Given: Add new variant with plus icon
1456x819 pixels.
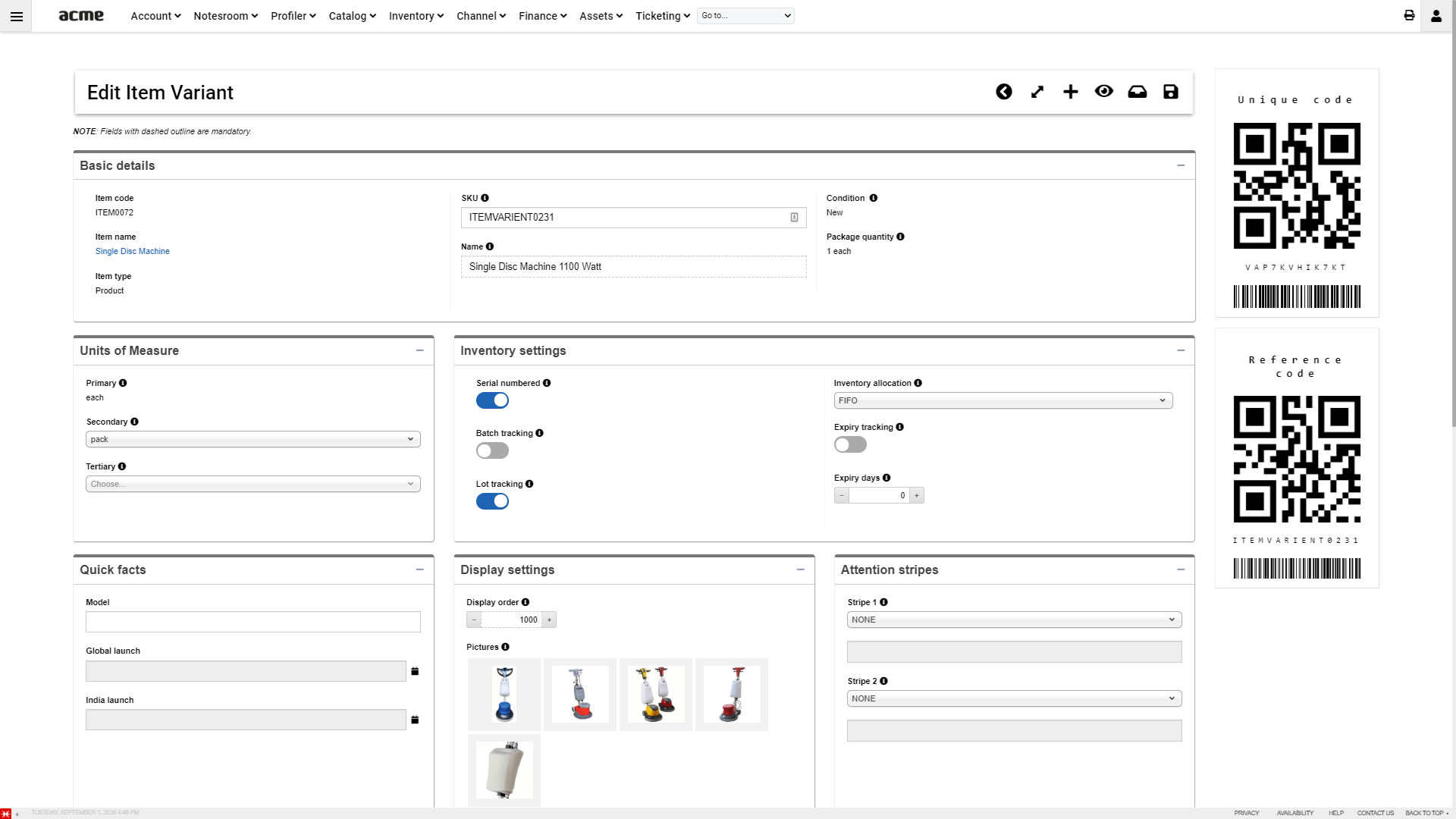Looking at the screenshot, I should pos(1071,92).
